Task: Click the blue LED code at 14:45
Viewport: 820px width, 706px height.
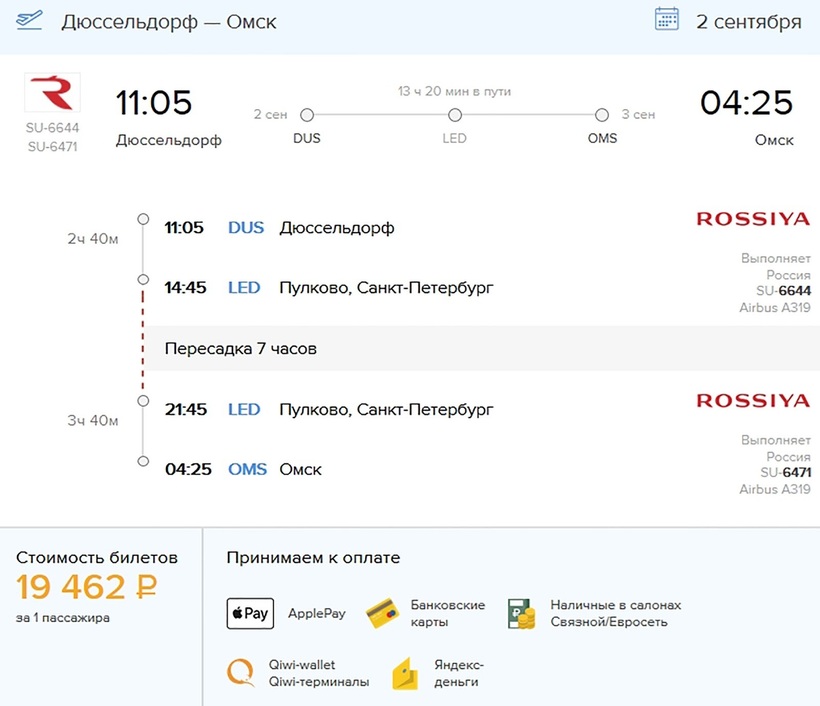Action: point(244,288)
